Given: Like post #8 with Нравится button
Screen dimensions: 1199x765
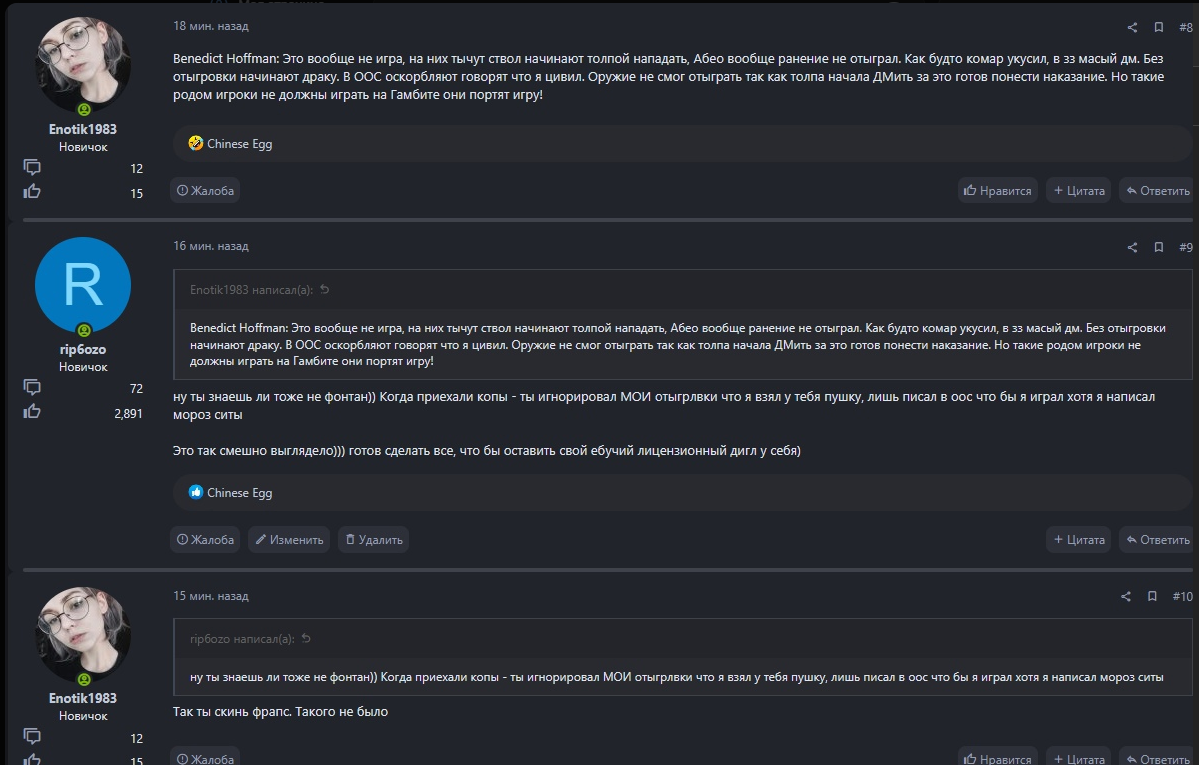Looking at the screenshot, I should coord(997,190).
